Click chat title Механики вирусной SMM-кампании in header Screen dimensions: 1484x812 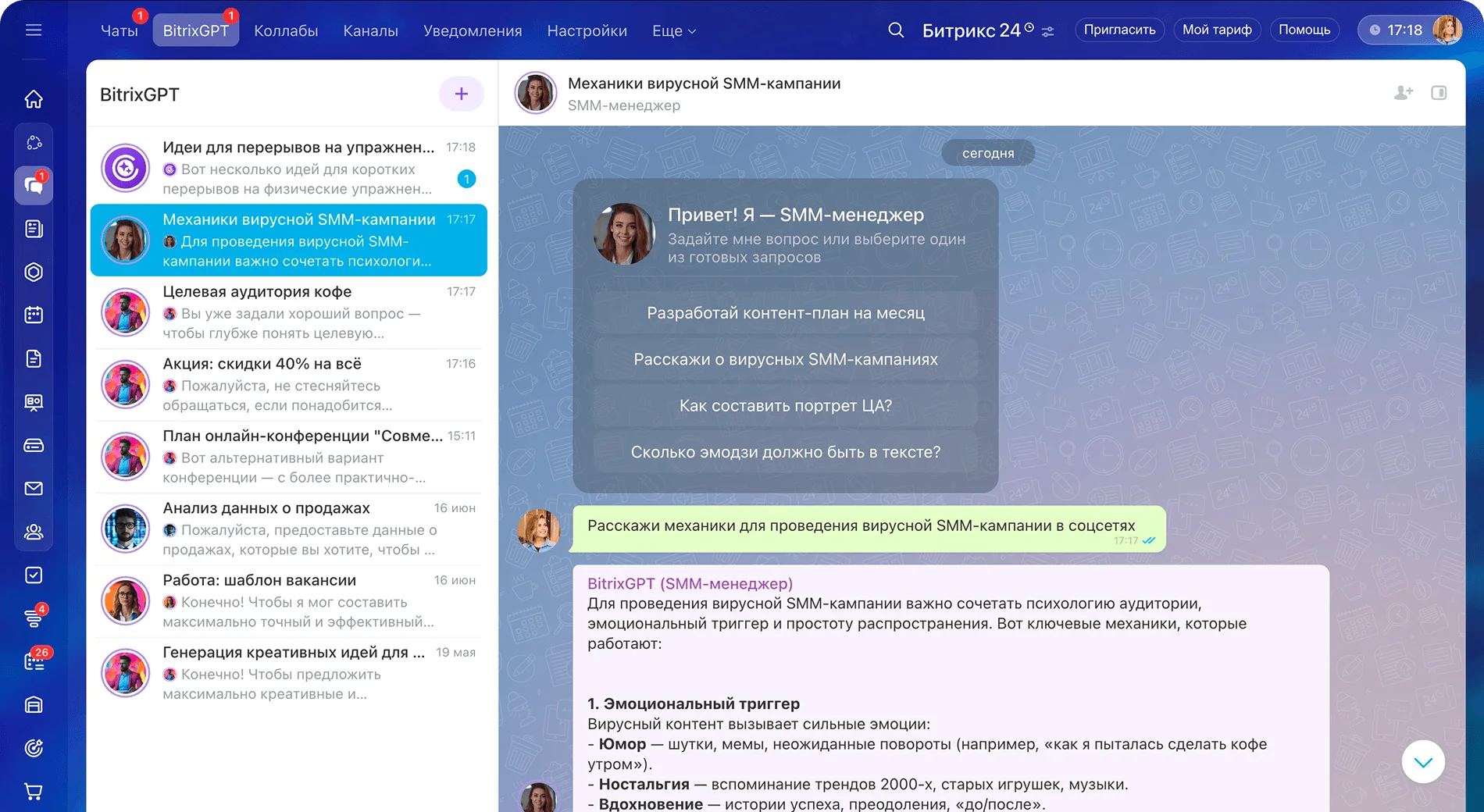click(704, 84)
